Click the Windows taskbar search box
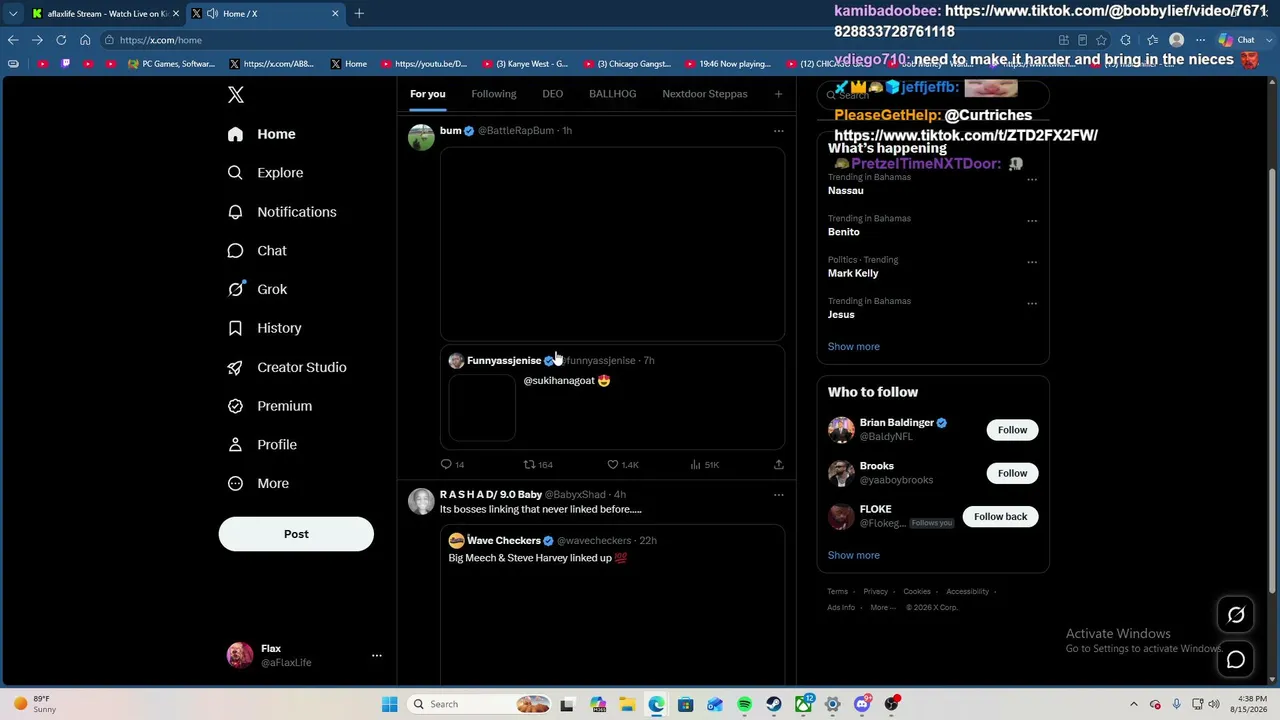This screenshot has width=1280, height=720. (480, 704)
